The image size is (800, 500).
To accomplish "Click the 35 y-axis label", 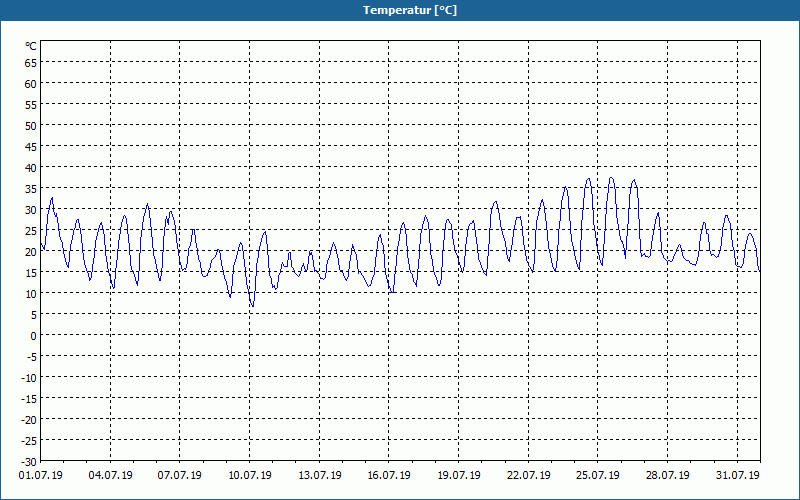I will click(31, 189).
